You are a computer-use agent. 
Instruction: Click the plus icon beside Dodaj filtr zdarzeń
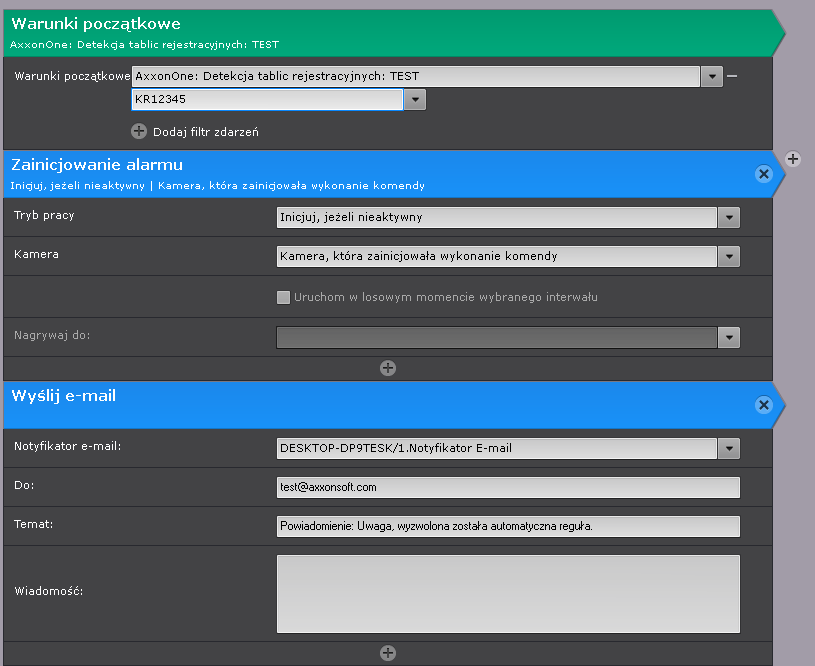(x=139, y=131)
